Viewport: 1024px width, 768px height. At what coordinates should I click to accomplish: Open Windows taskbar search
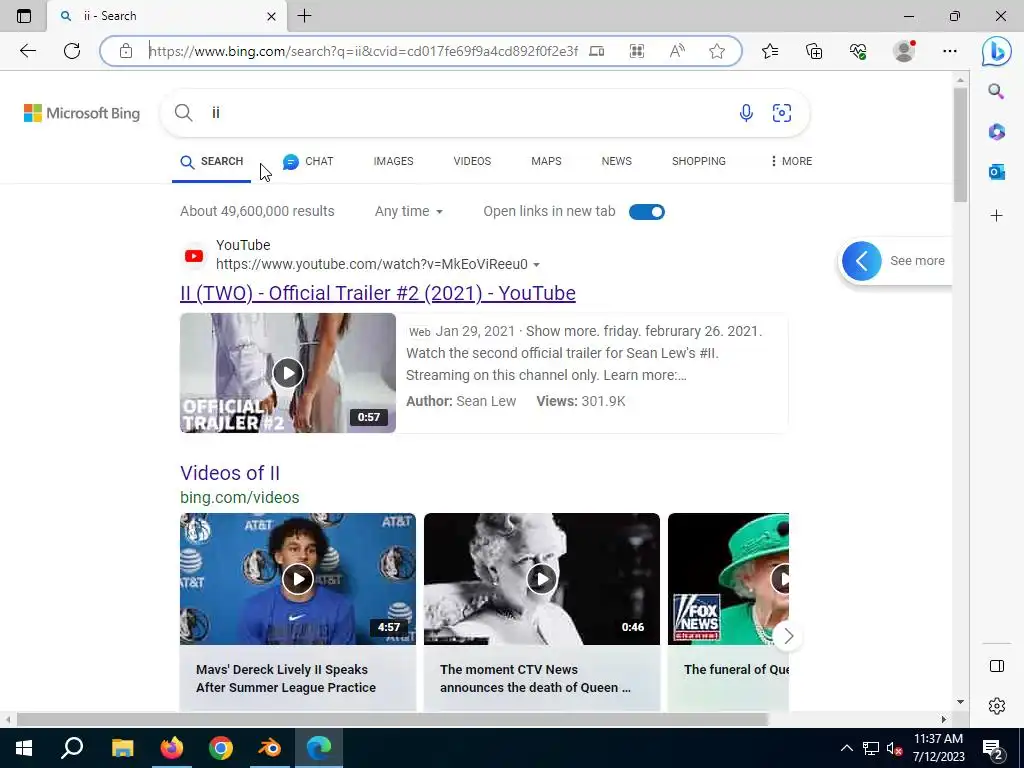click(72, 748)
